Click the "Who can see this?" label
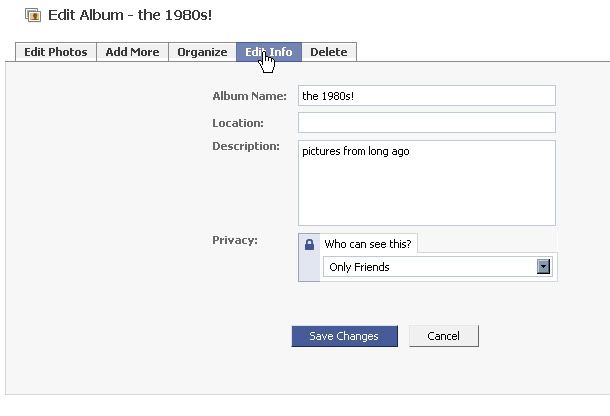 pos(368,245)
